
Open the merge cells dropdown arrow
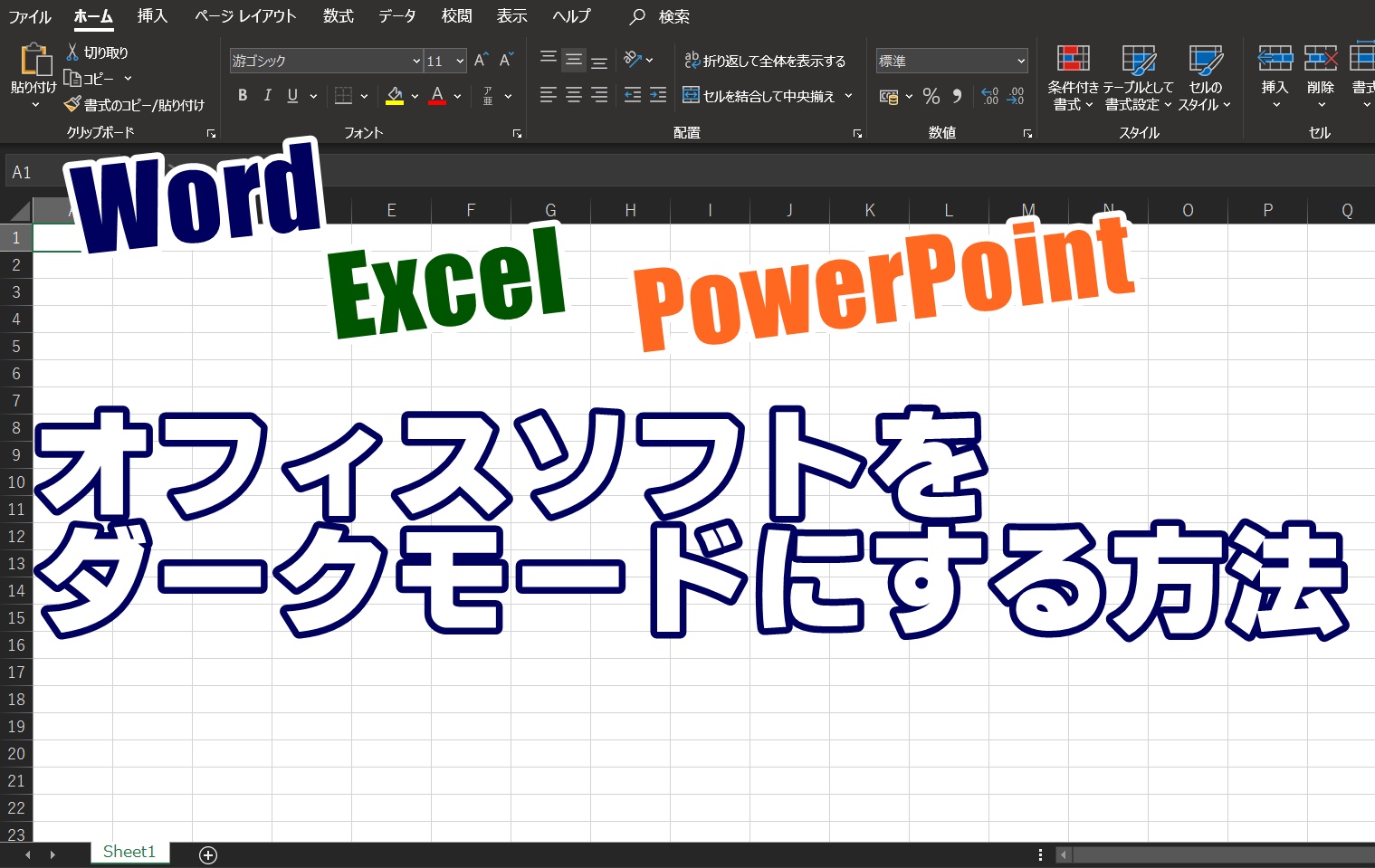click(x=849, y=95)
